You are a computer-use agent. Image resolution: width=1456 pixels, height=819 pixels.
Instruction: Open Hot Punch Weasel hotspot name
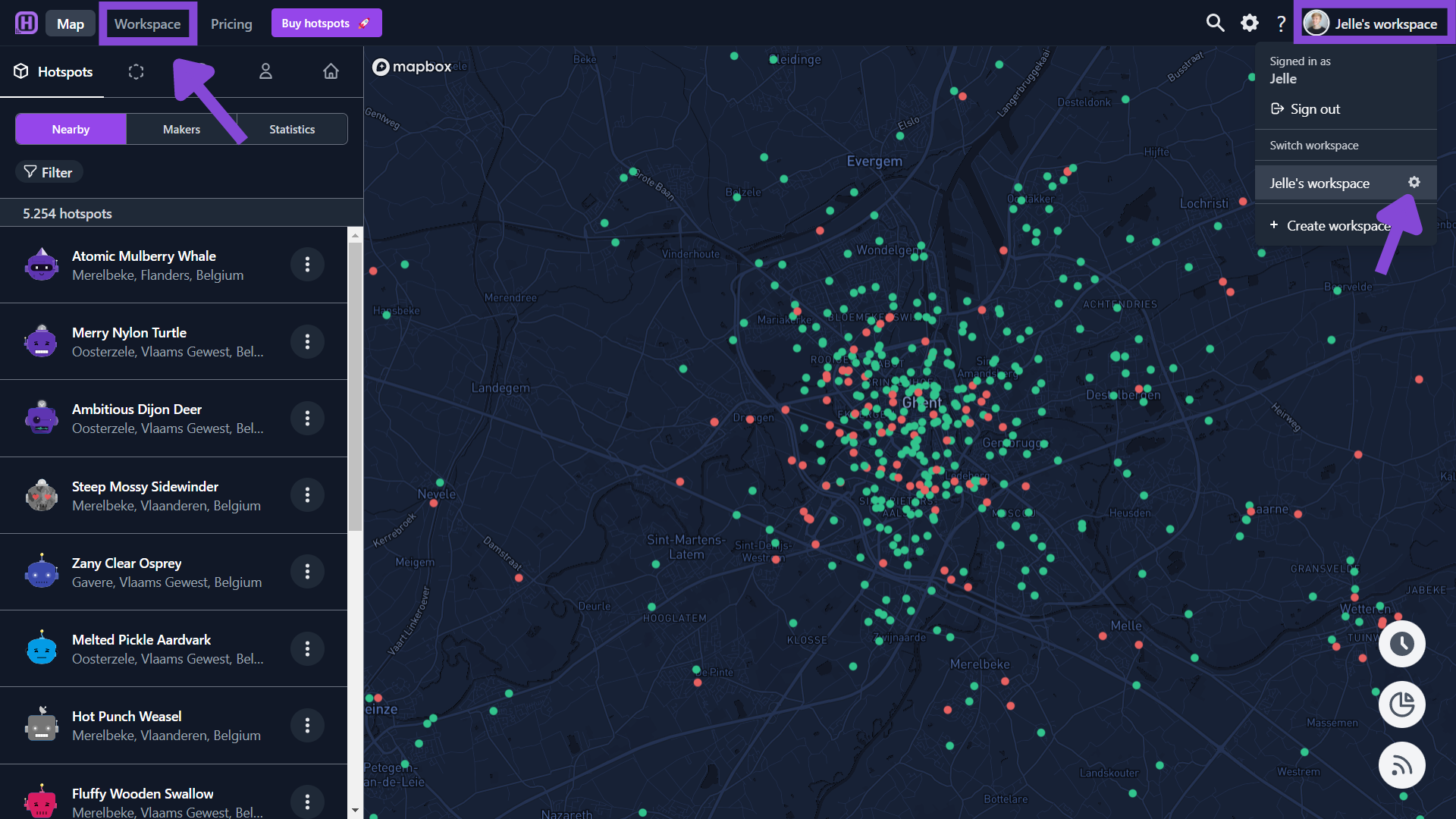[x=127, y=716]
